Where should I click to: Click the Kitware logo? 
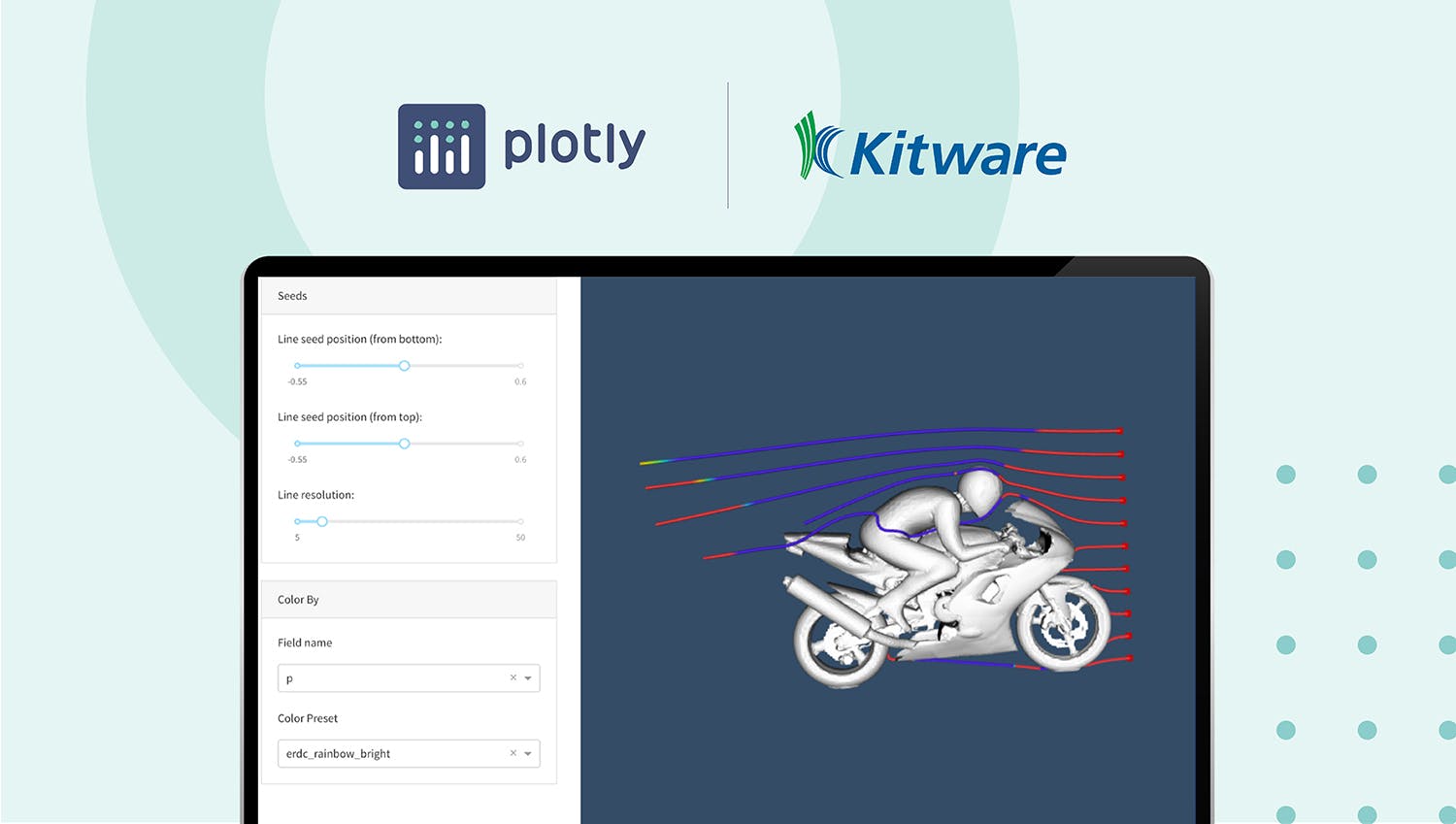(930, 148)
